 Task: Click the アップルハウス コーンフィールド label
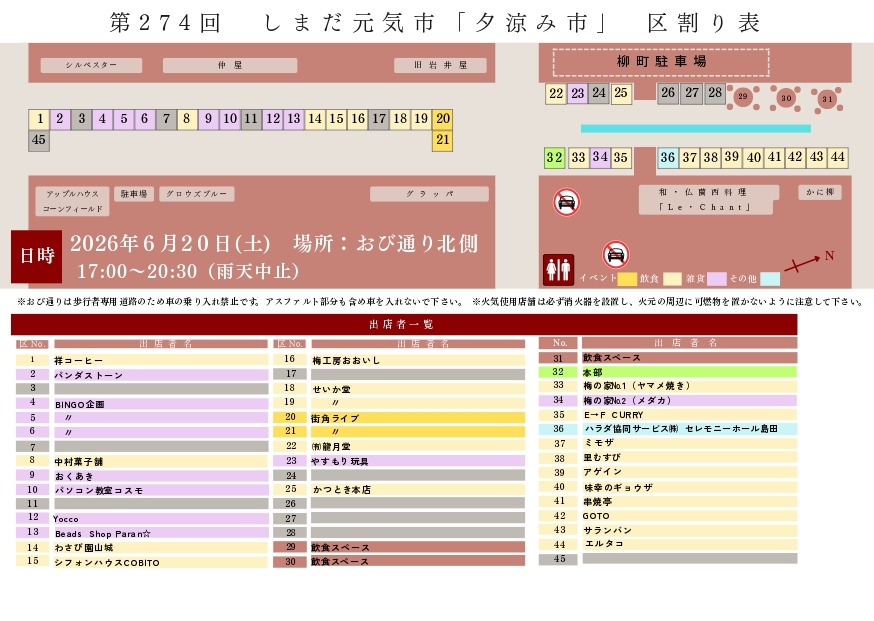point(72,201)
